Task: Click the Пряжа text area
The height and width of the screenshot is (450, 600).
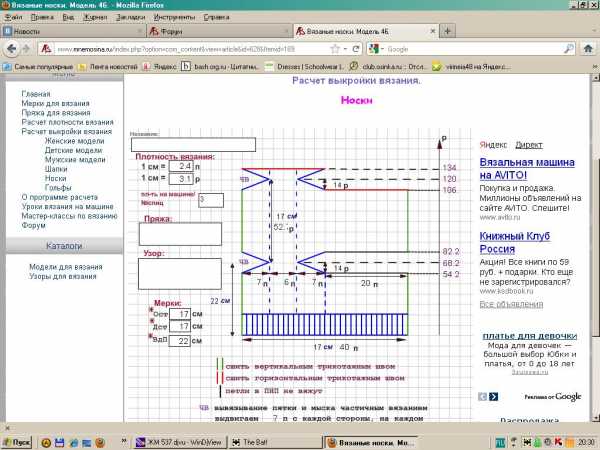Action: coord(179,233)
